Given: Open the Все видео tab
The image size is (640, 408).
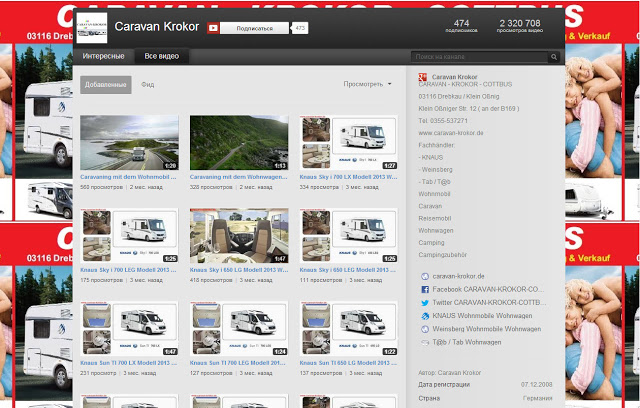Looking at the screenshot, I should coord(162,56).
